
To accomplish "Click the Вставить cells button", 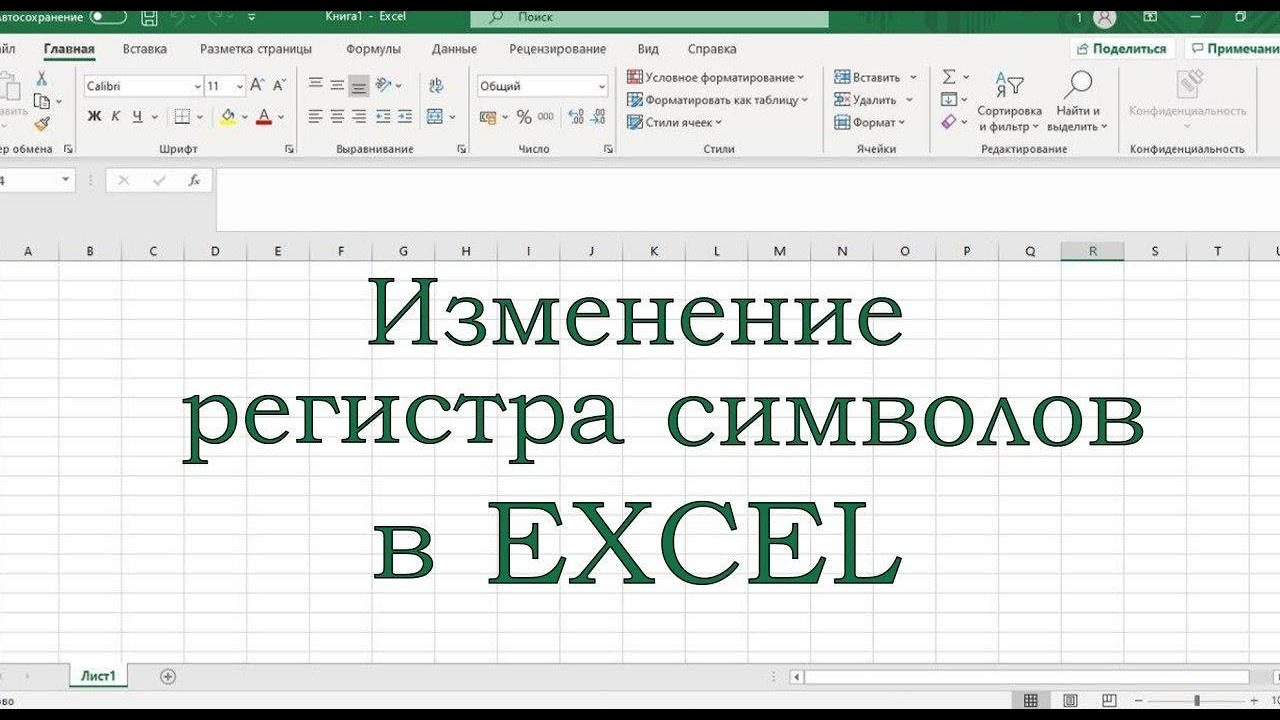I will (x=868, y=77).
